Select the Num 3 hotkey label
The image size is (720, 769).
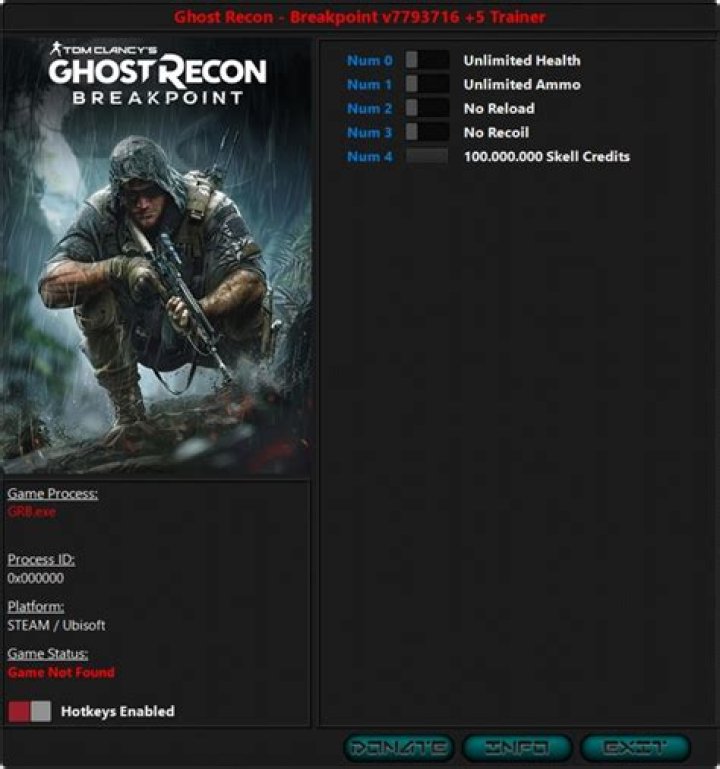tap(370, 132)
